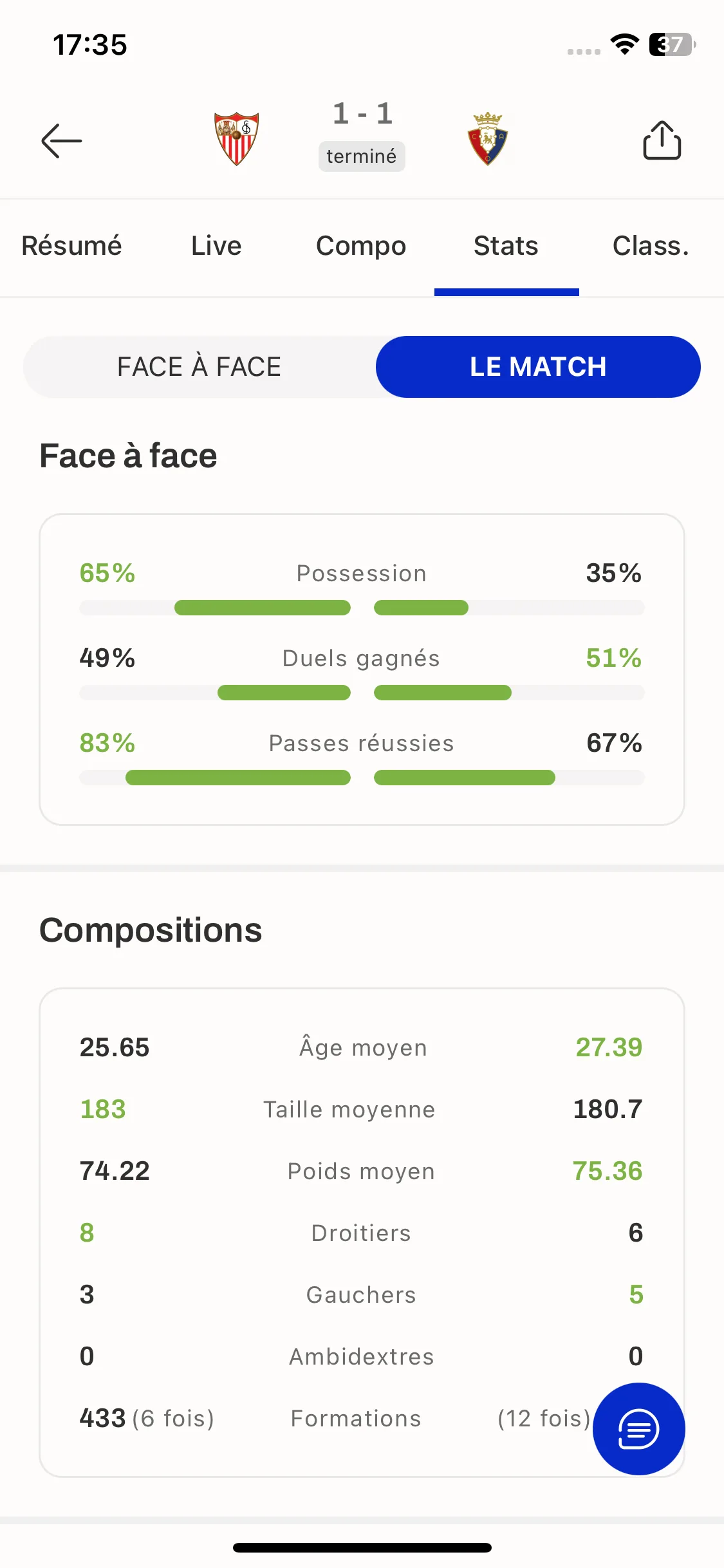
Task: Select the Stats tab
Action: click(x=506, y=246)
